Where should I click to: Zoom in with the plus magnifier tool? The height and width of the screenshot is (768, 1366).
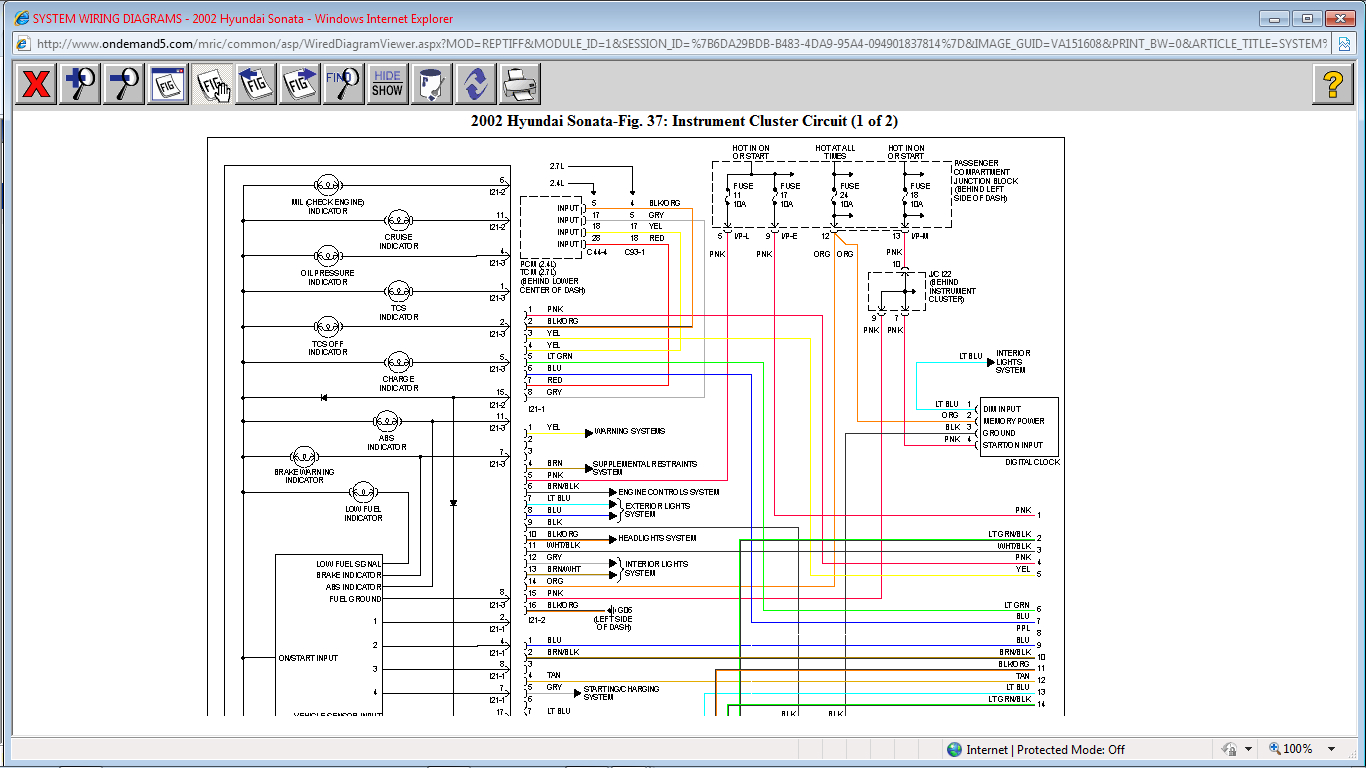pos(80,84)
